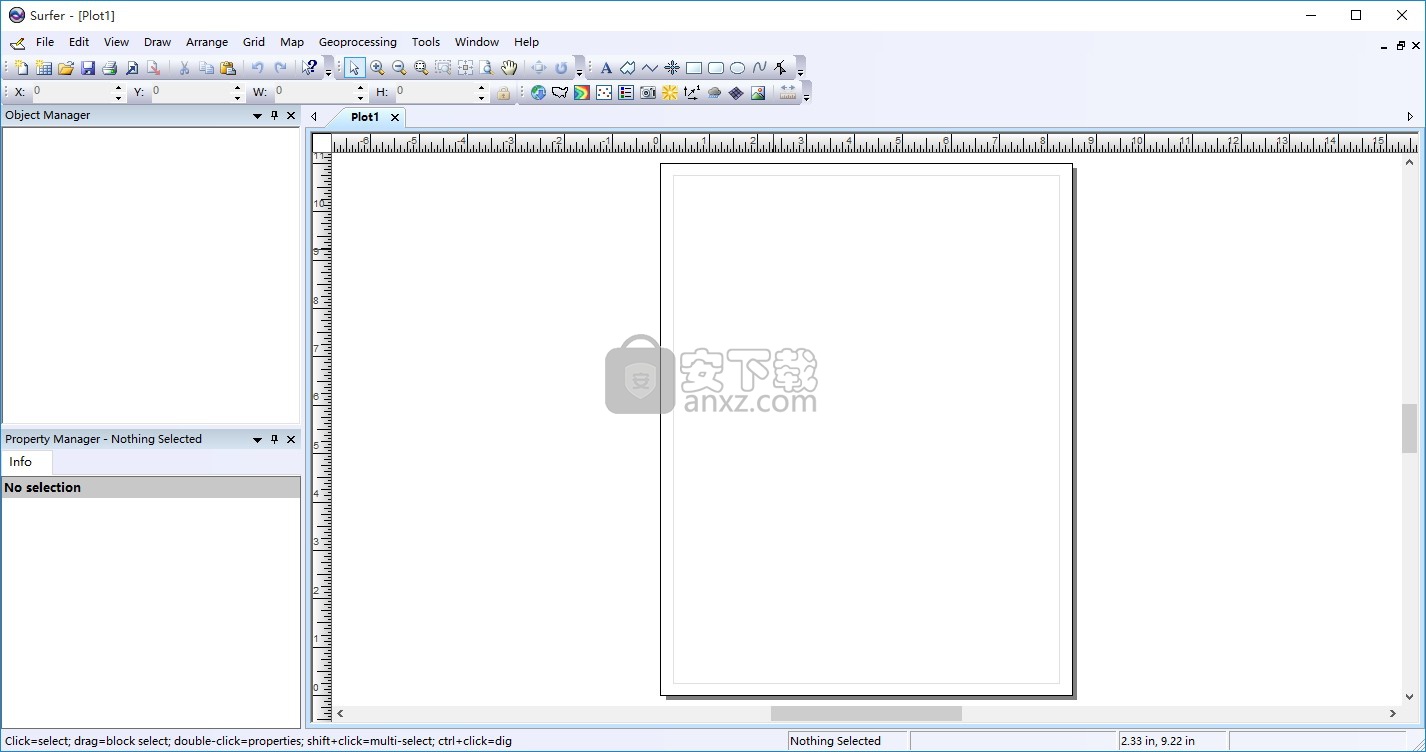Image resolution: width=1426 pixels, height=752 pixels.
Task: Print the plot document
Action: point(110,68)
